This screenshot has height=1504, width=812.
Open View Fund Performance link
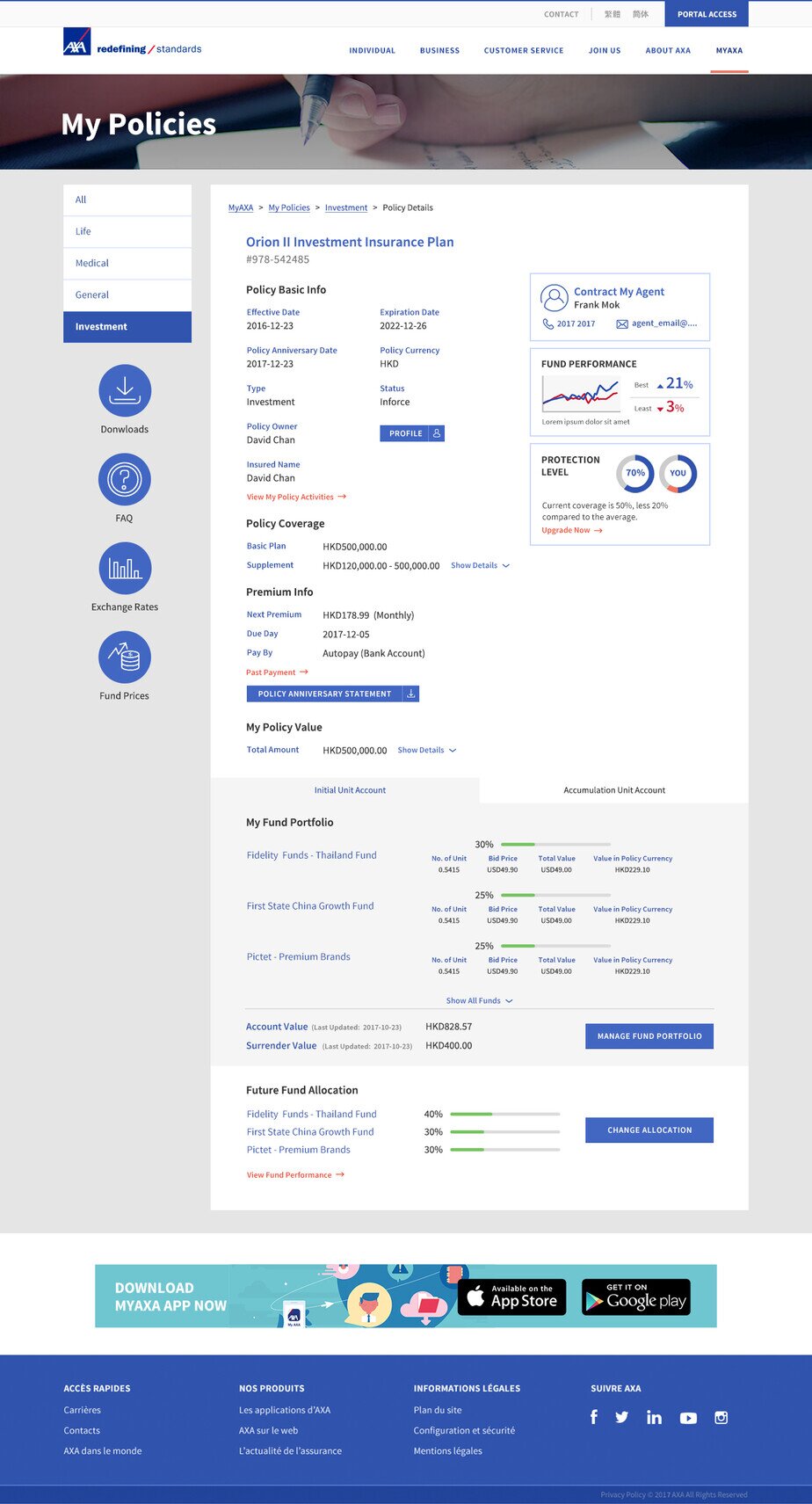click(295, 1174)
